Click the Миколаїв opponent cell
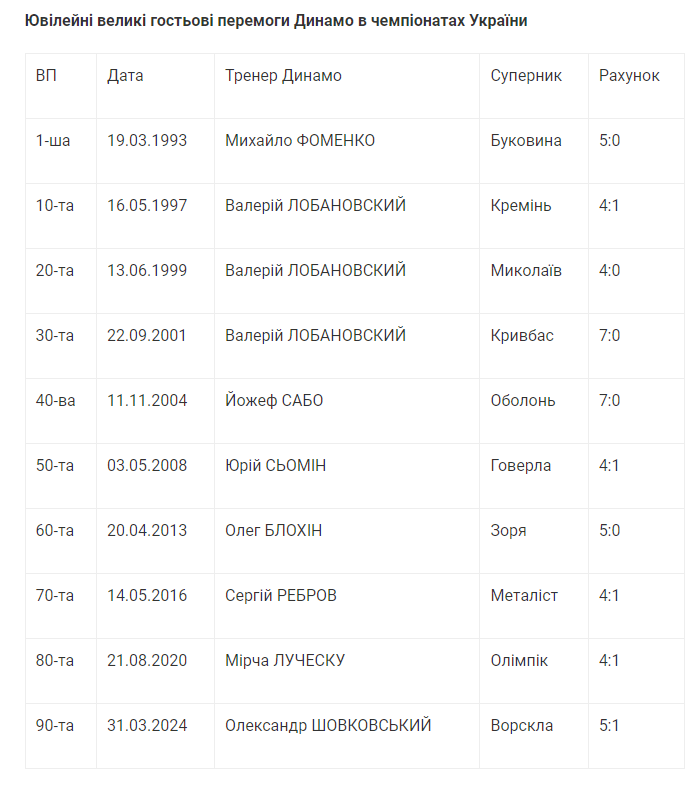The image size is (689, 787). (x=526, y=271)
